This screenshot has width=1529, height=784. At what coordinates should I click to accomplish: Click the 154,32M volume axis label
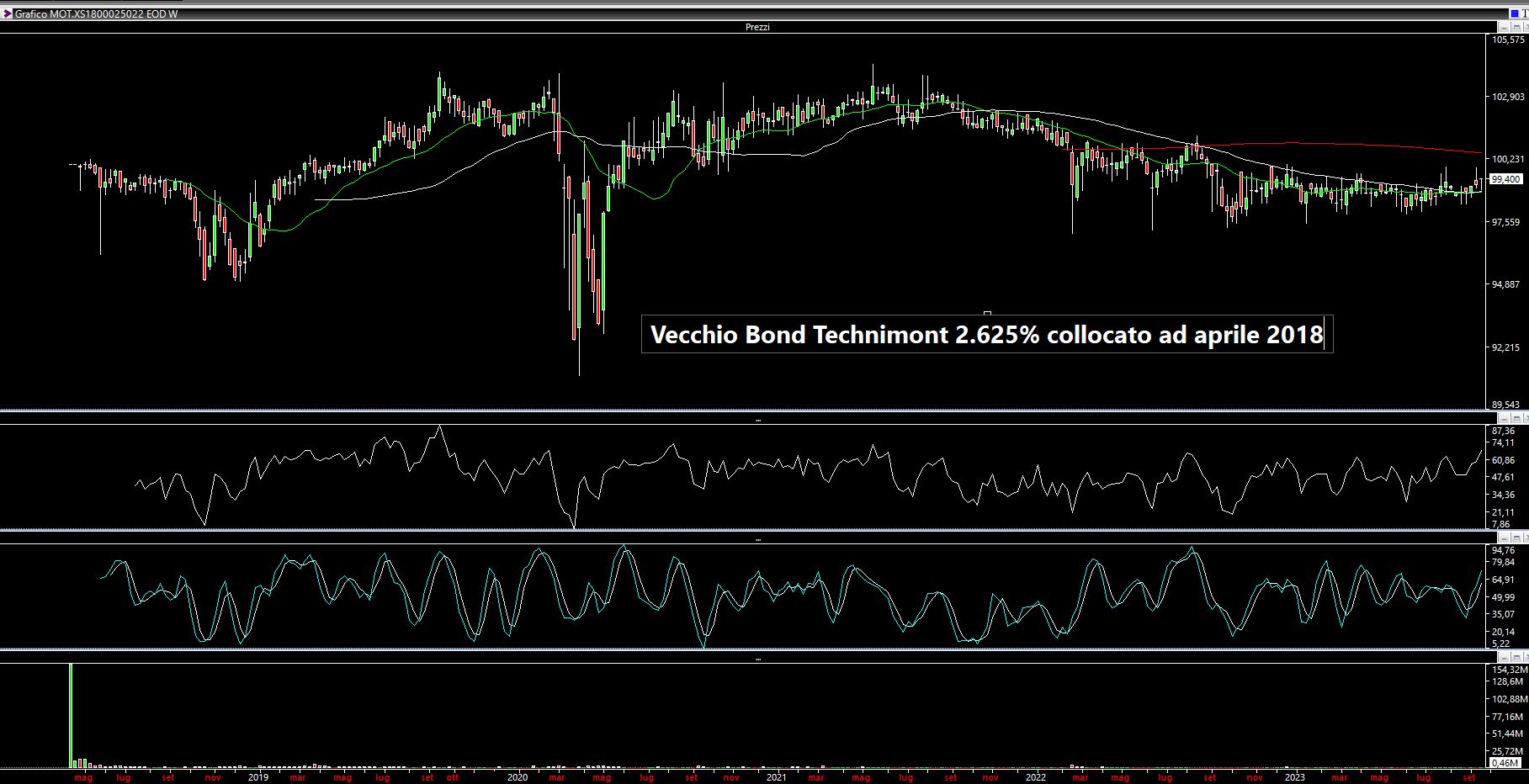pyautogui.click(x=1508, y=669)
